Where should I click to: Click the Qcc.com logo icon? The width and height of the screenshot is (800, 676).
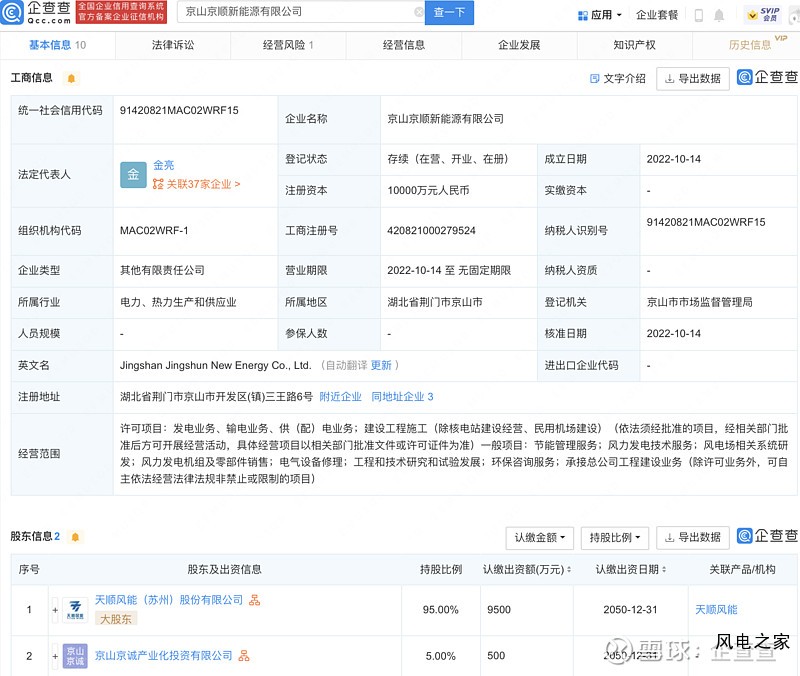click(12, 12)
